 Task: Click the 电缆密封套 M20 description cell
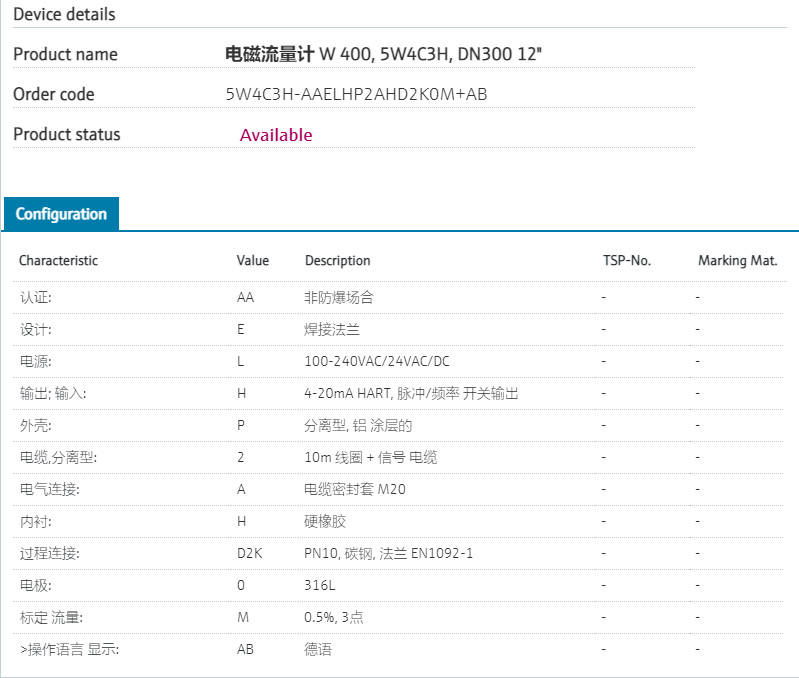354,490
